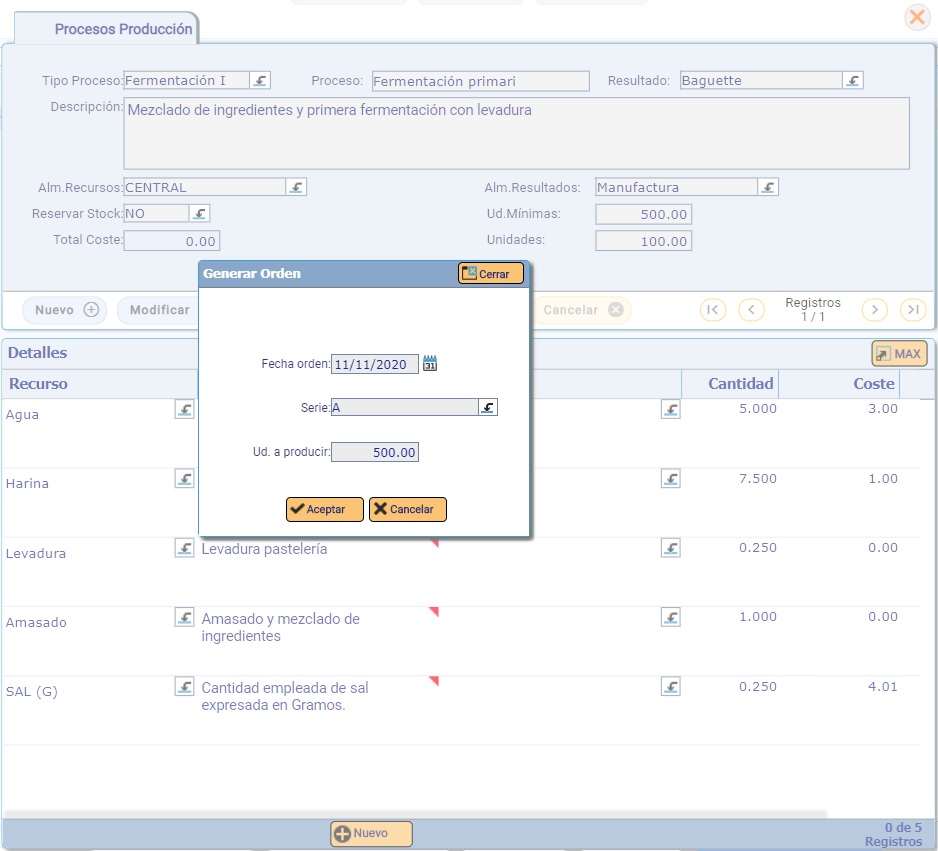938x851 pixels.
Task: Select the Amasado resource cell
Action: pos(36,622)
